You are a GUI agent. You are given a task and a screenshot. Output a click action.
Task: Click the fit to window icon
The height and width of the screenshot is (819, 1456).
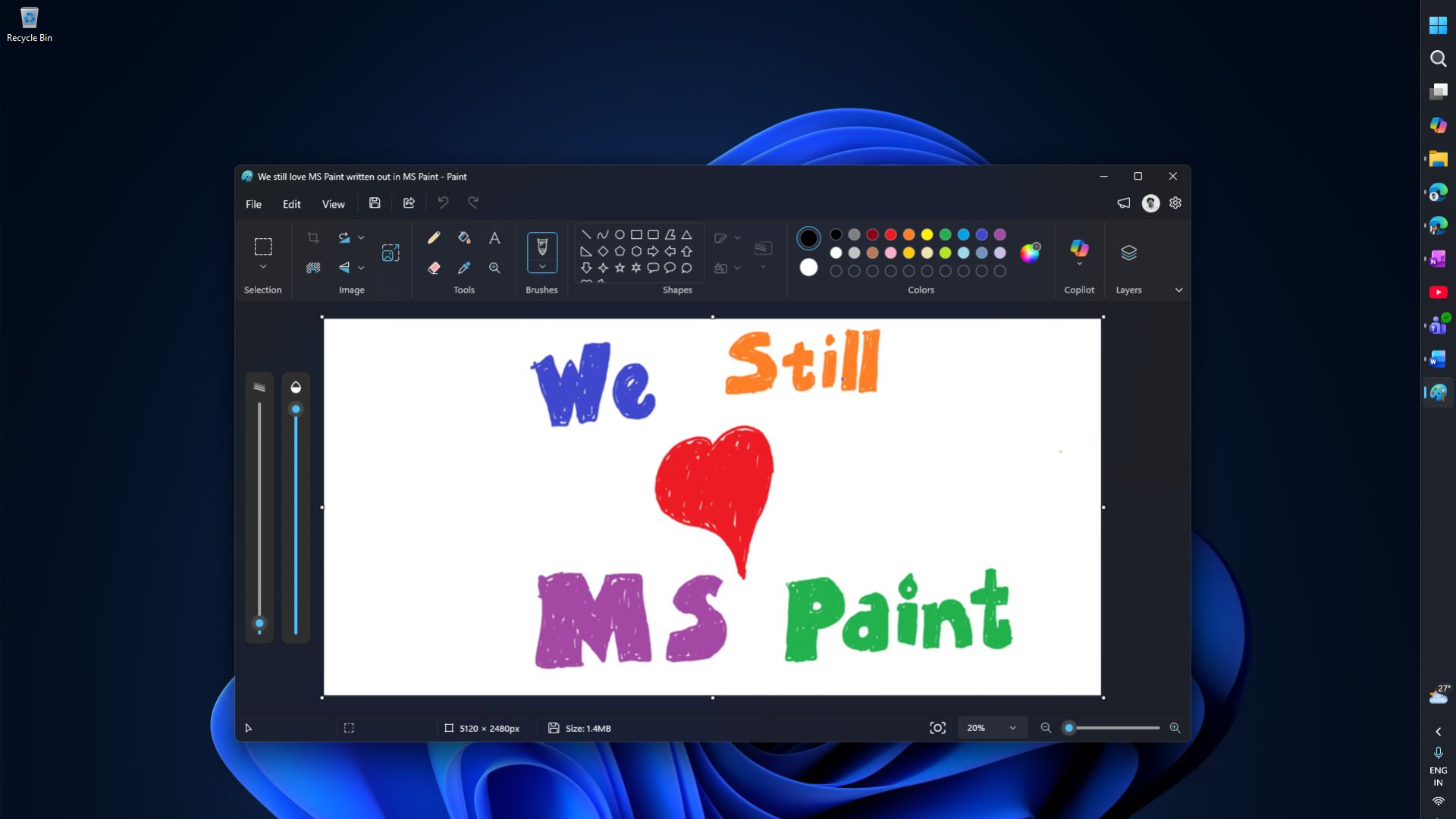click(x=937, y=728)
